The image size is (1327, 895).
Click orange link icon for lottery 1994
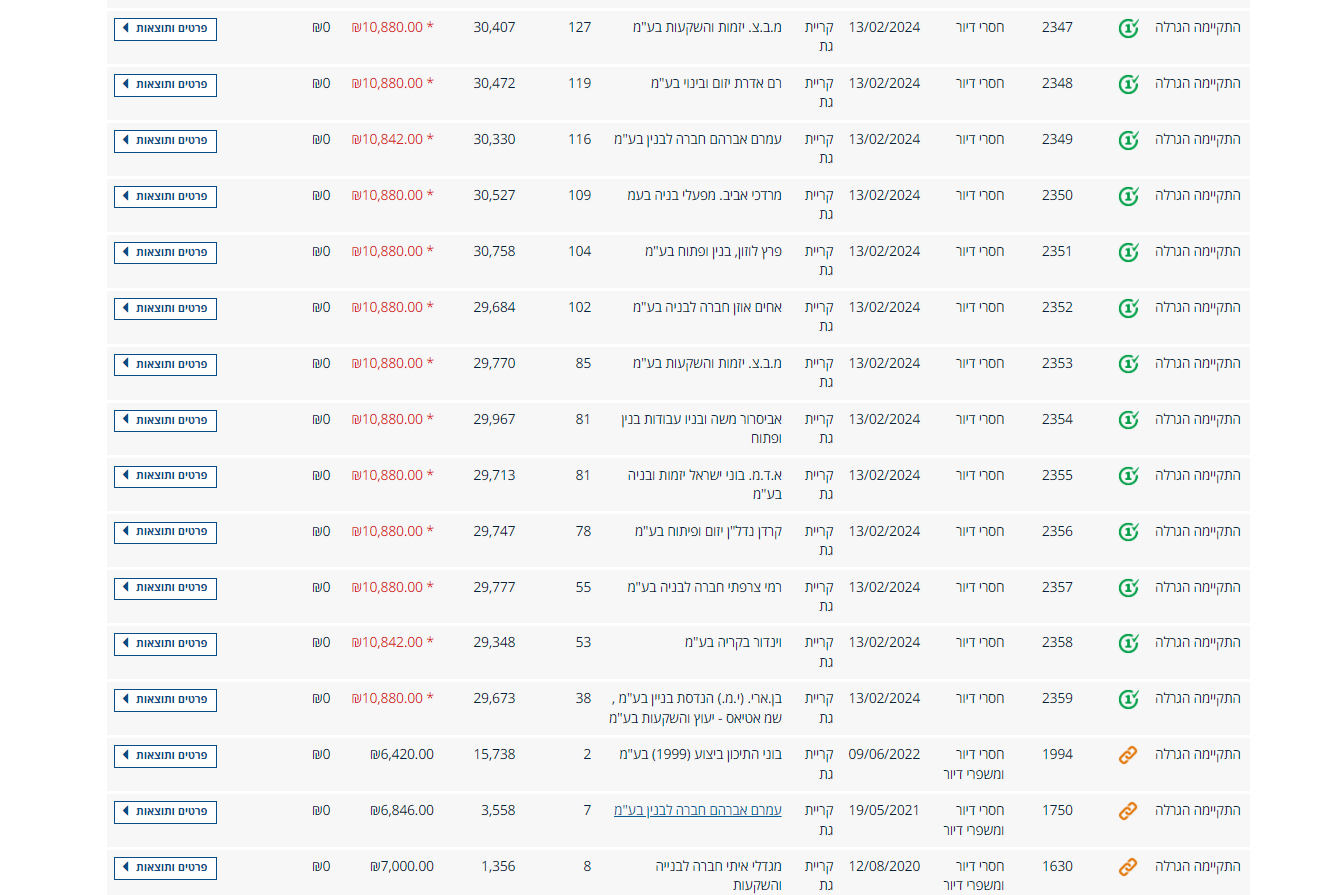1128,755
